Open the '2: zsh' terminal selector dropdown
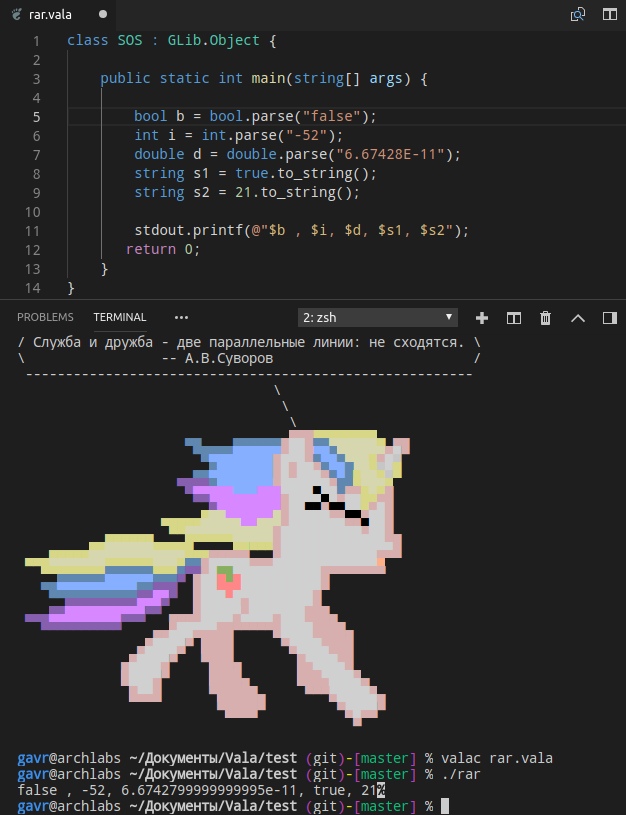 [x=377, y=318]
